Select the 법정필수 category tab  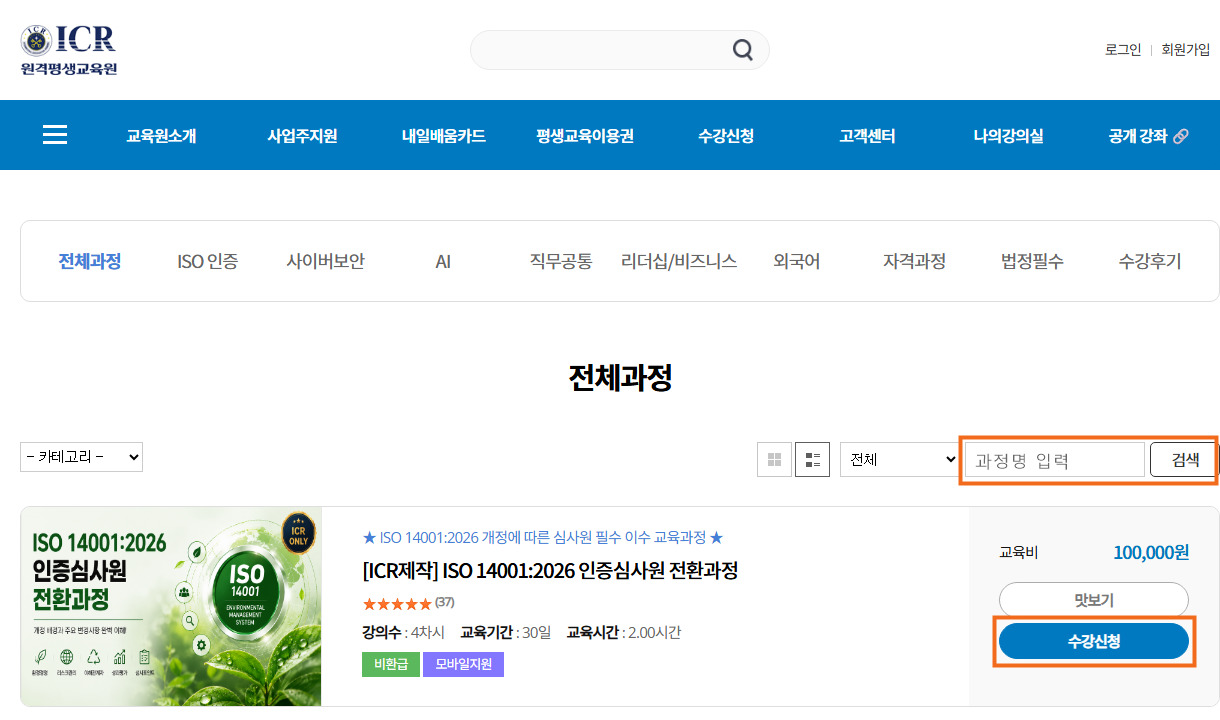(1032, 262)
